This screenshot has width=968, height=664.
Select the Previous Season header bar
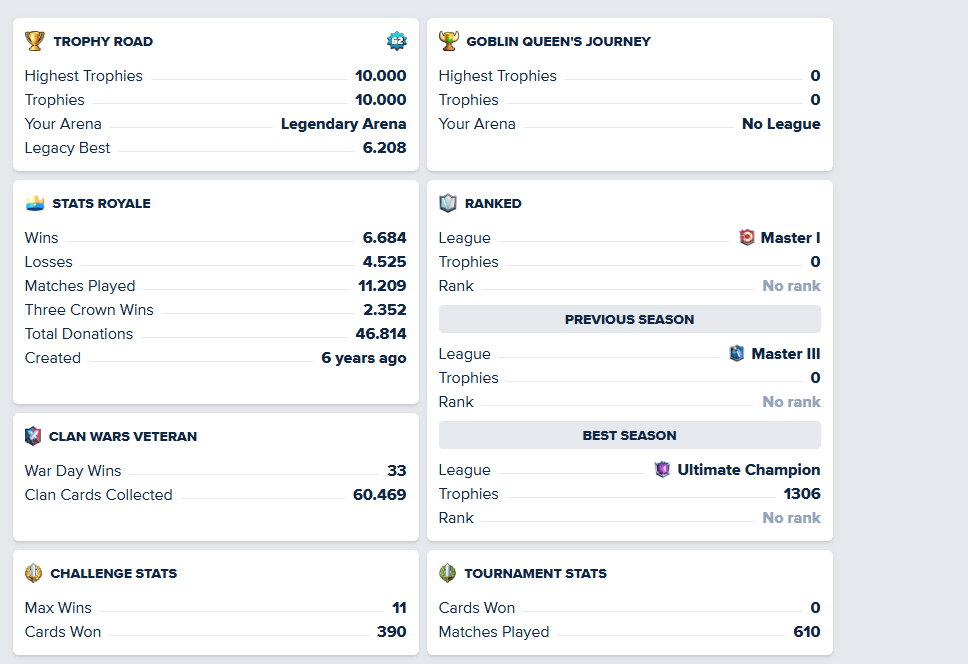[629, 320]
